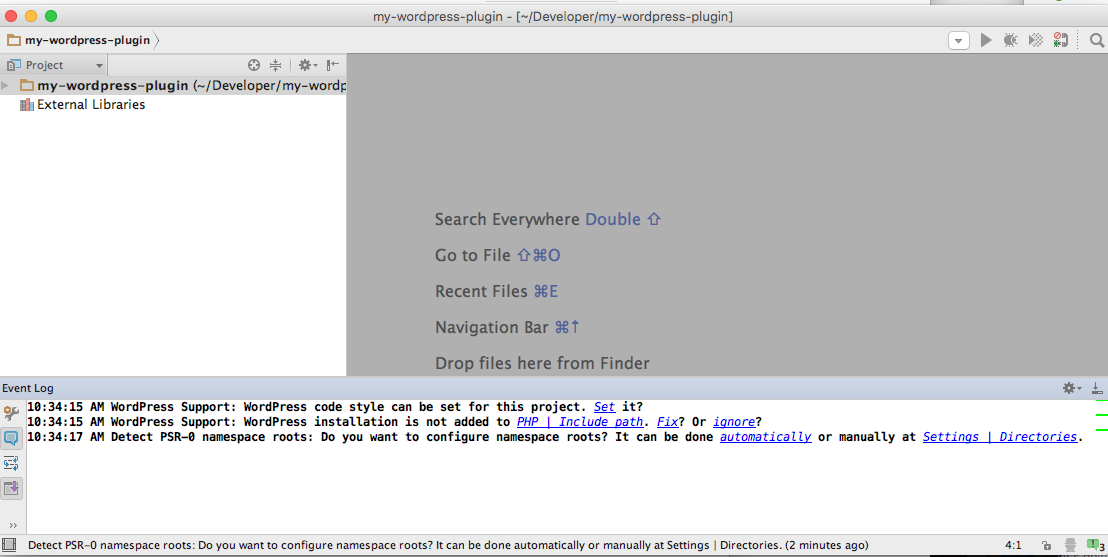The height and width of the screenshot is (557, 1108).
Task: Click the 'Search Everywhere' hint text
Action: click(507, 220)
